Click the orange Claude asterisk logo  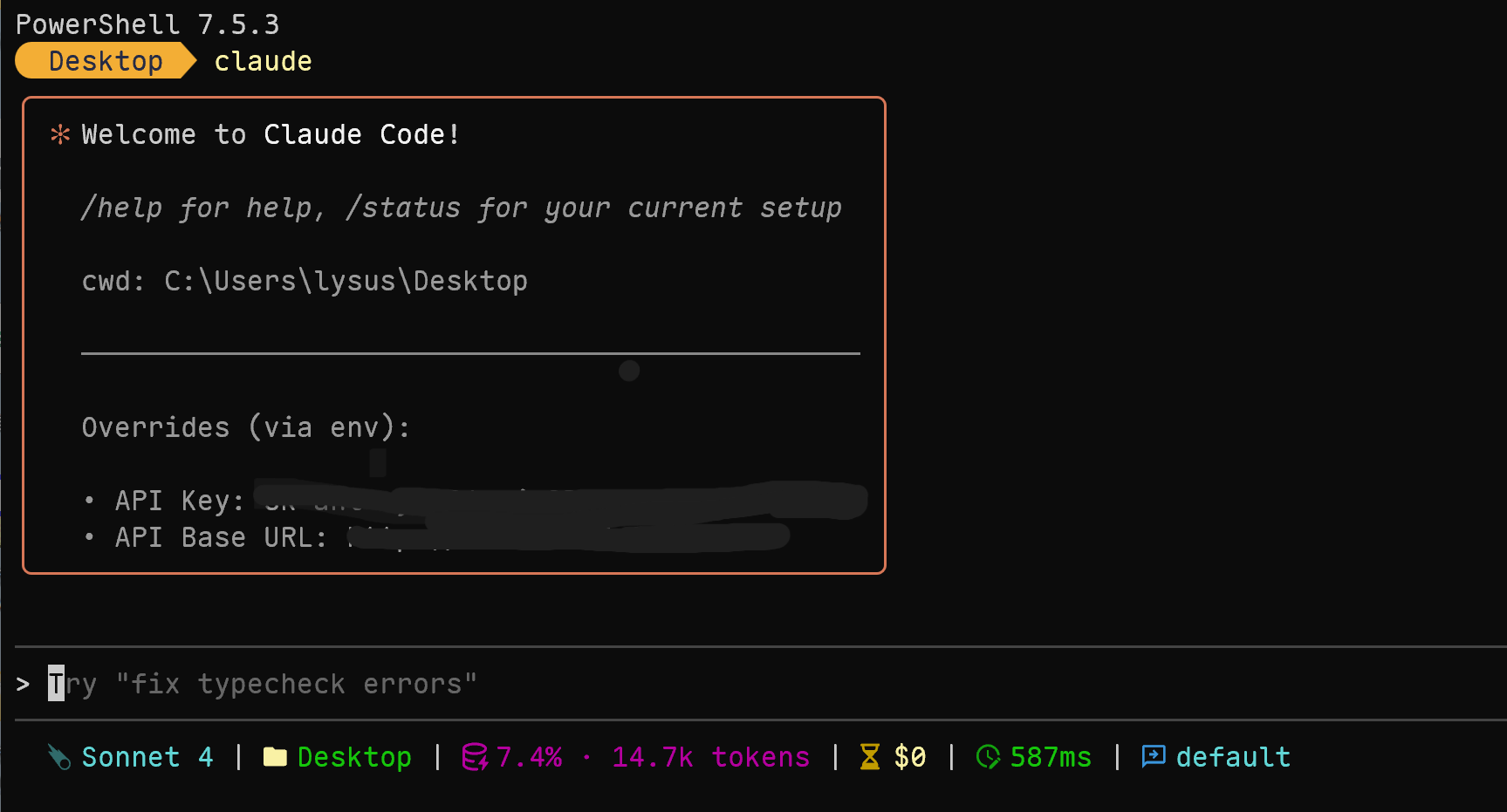(60, 134)
